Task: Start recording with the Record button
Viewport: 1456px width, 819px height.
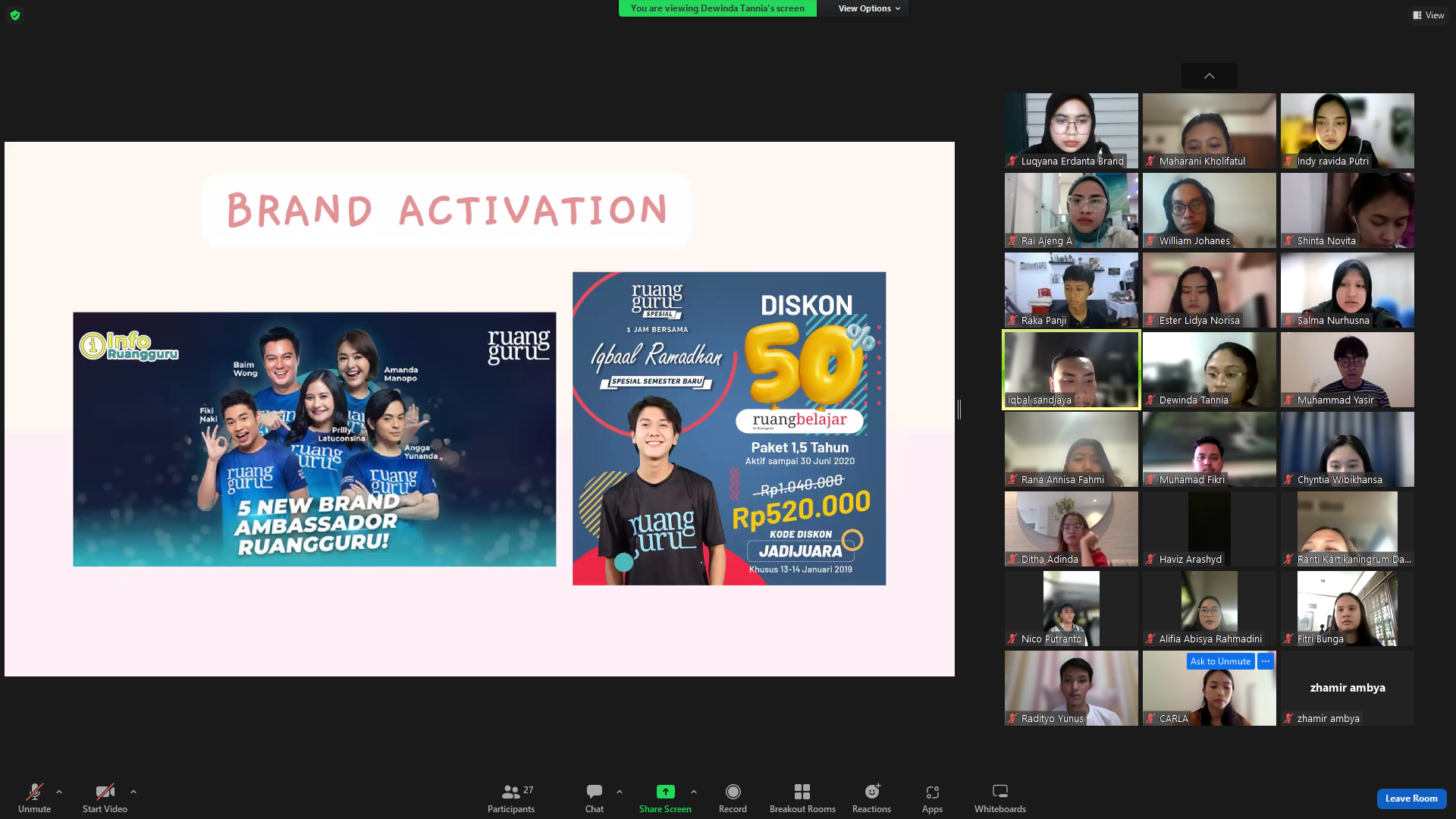Action: (733, 799)
